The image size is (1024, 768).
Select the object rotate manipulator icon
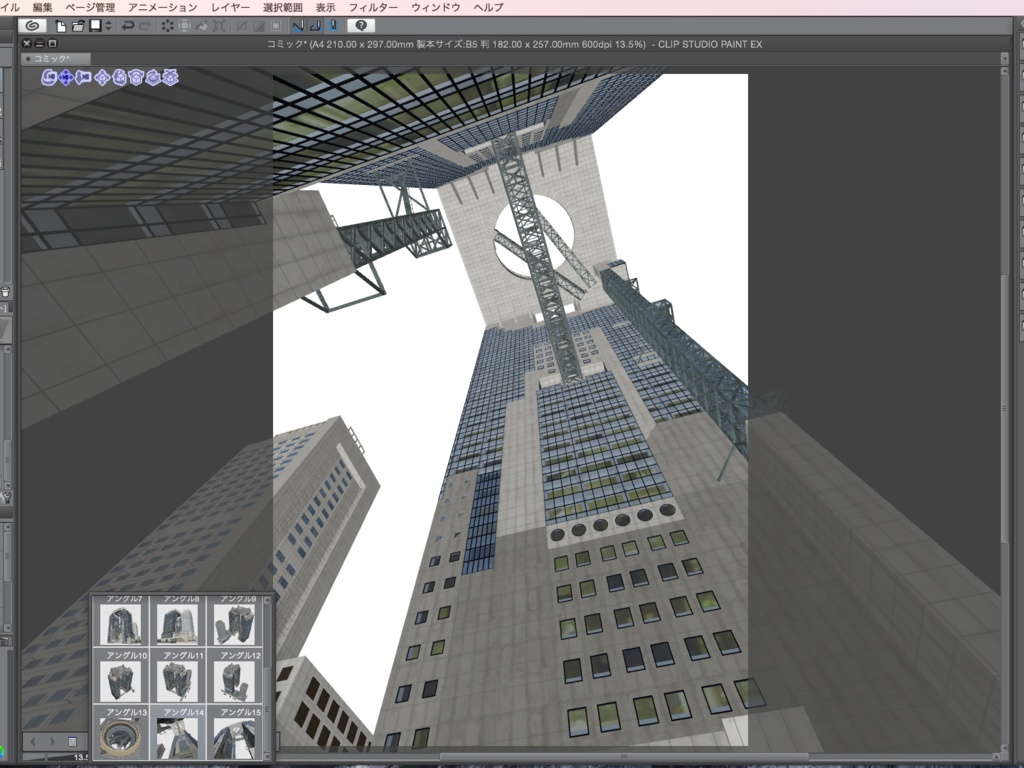point(119,78)
